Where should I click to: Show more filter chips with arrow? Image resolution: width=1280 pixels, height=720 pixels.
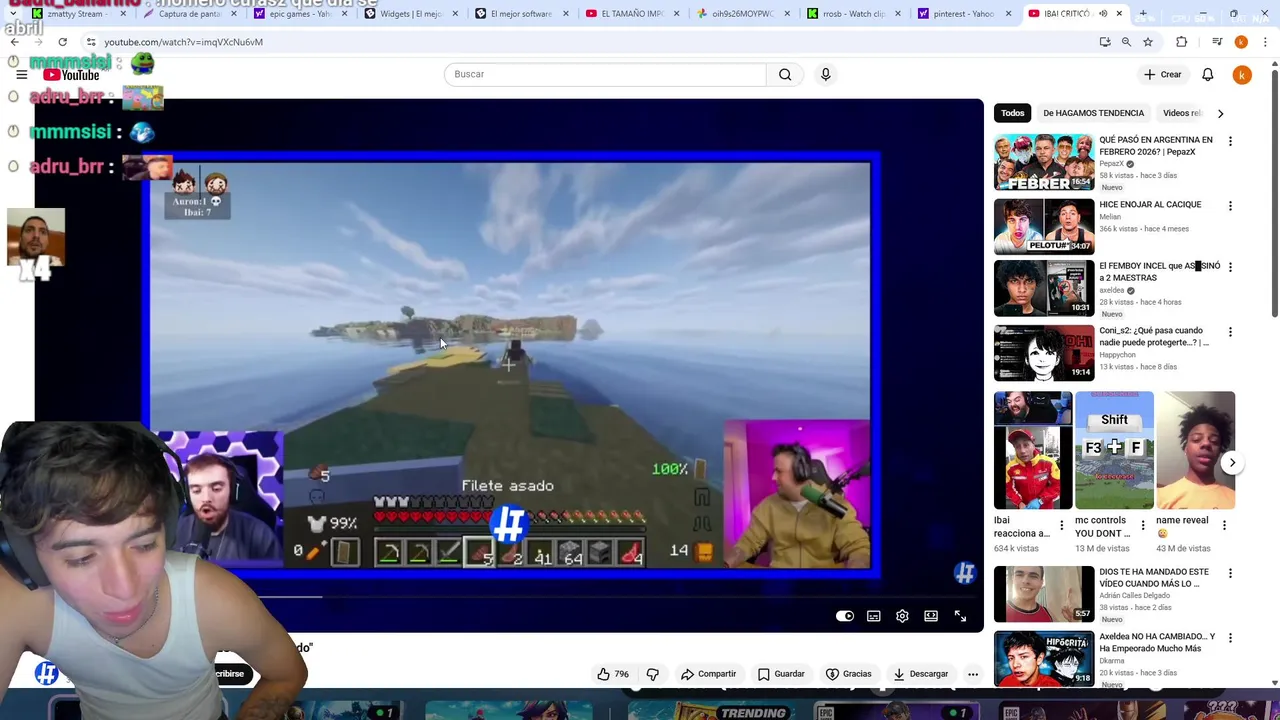click(x=1220, y=113)
